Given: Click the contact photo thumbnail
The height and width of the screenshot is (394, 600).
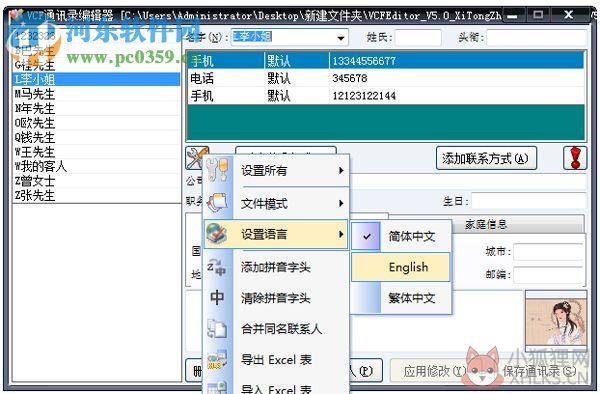Looking at the screenshot, I should 556,321.
